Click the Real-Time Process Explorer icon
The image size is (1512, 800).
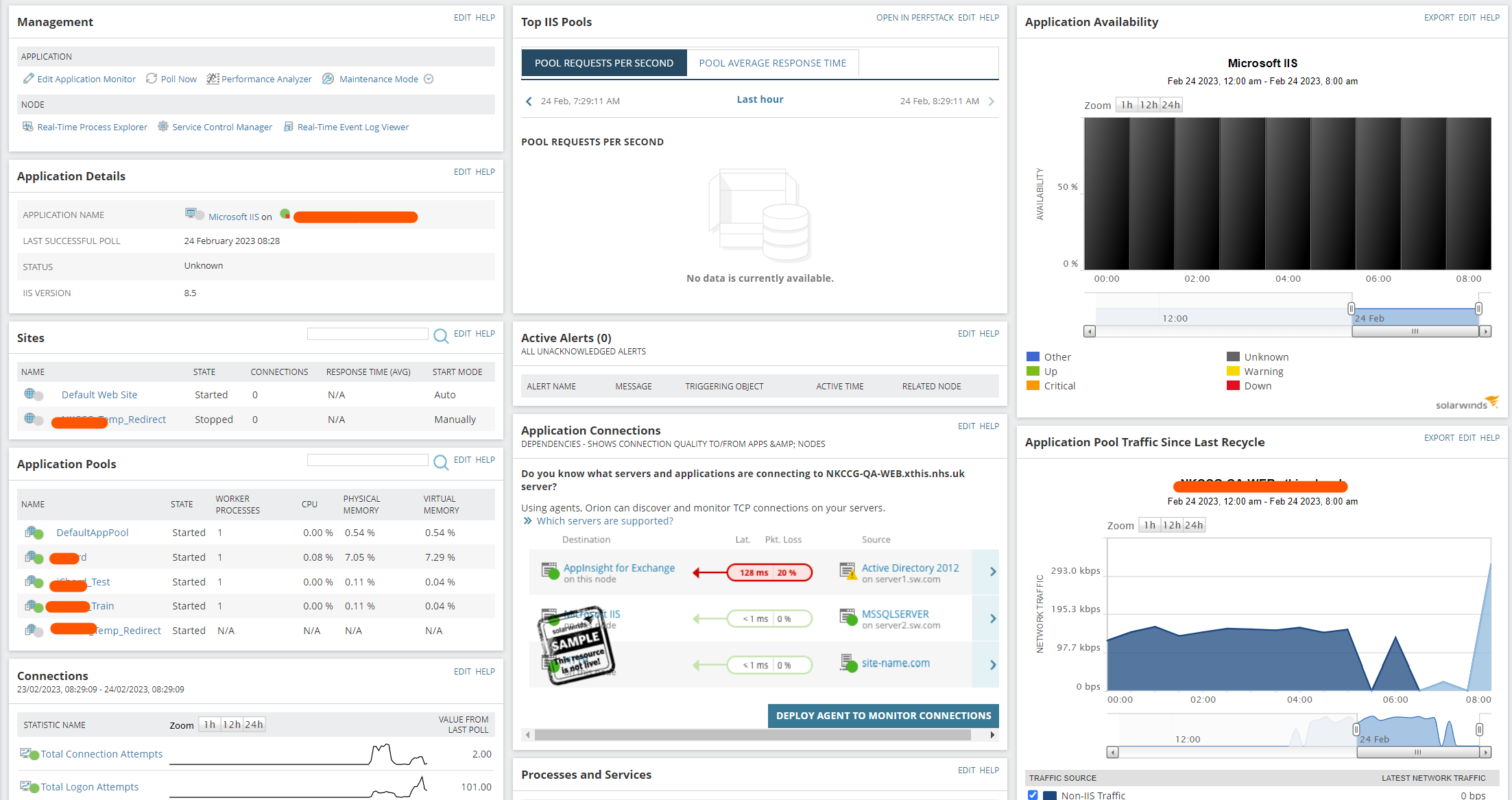click(28, 127)
